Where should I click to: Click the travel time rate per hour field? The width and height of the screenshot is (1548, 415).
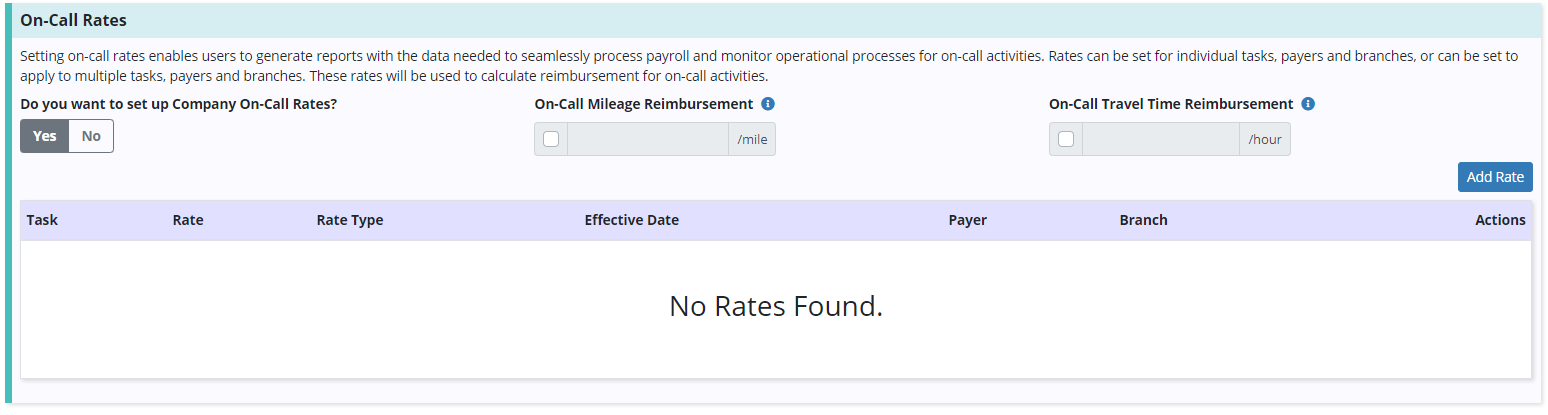pyautogui.click(x=1160, y=139)
